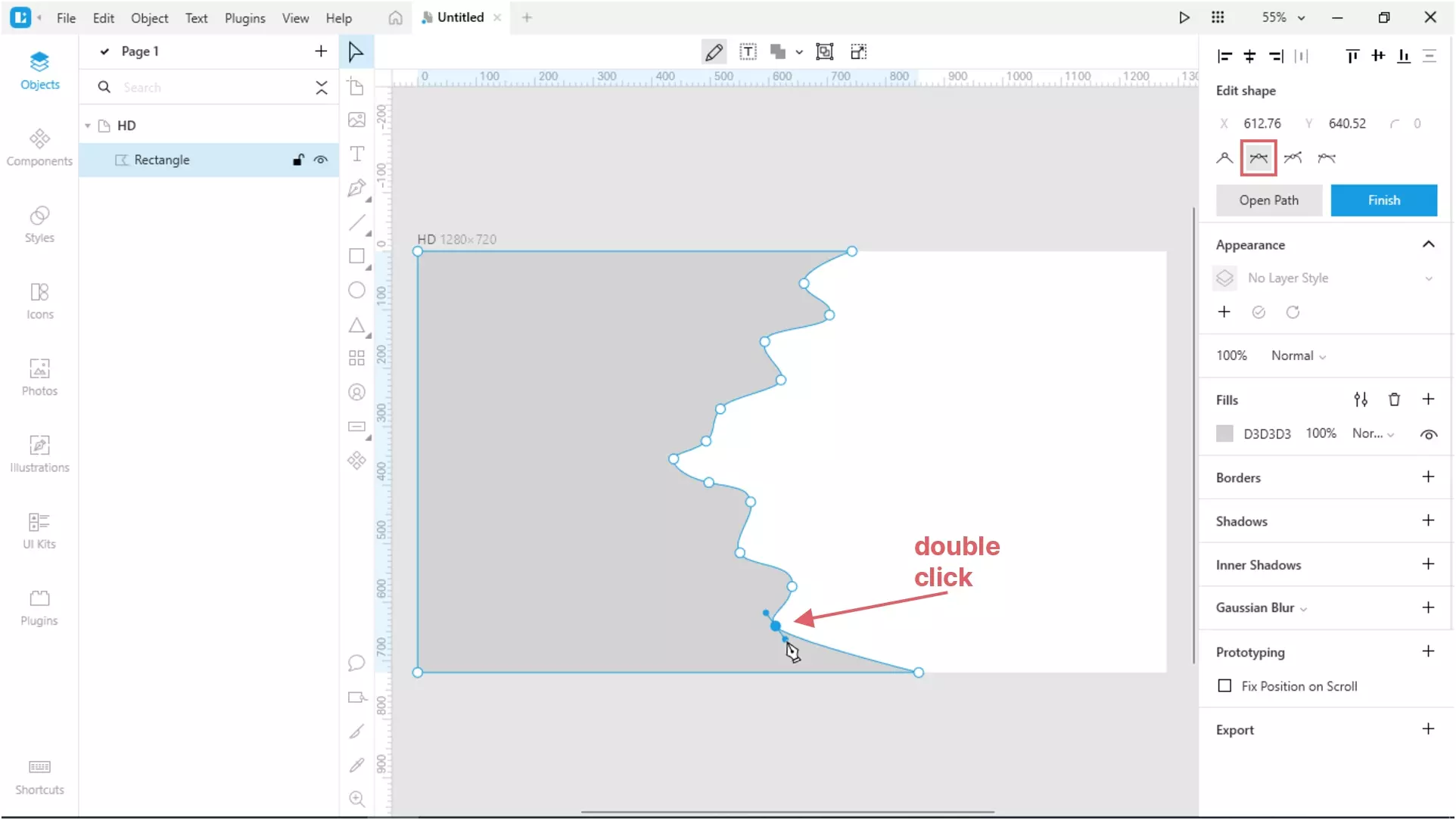Select the Text tool in the tool column
The height and width of the screenshot is (820, 1456).
coord(356,154)
